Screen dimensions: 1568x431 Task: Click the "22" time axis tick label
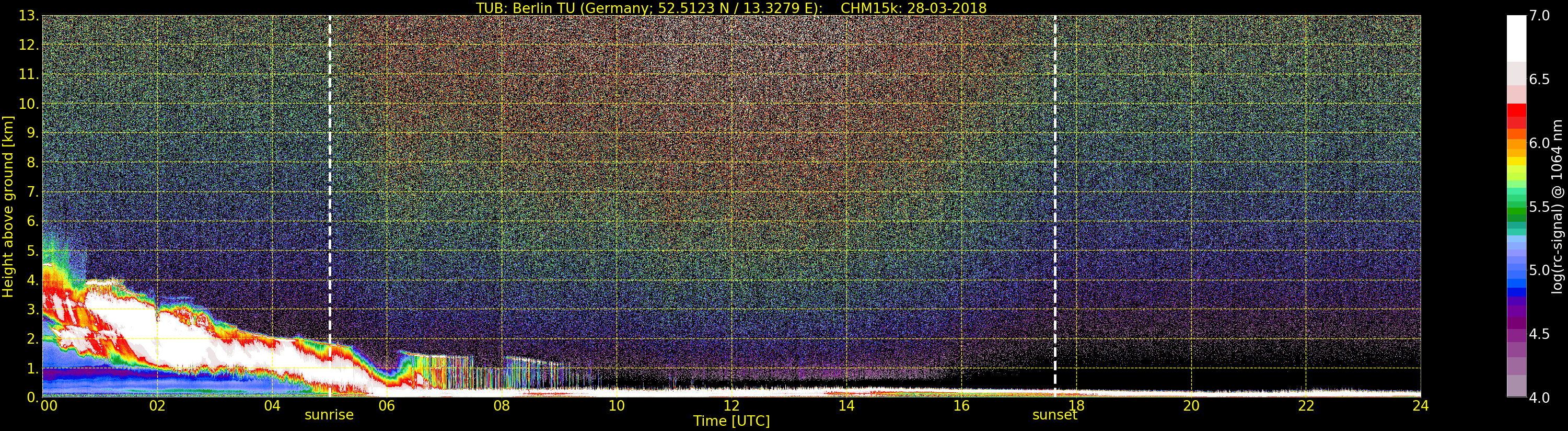click(x=1306, y=405)
